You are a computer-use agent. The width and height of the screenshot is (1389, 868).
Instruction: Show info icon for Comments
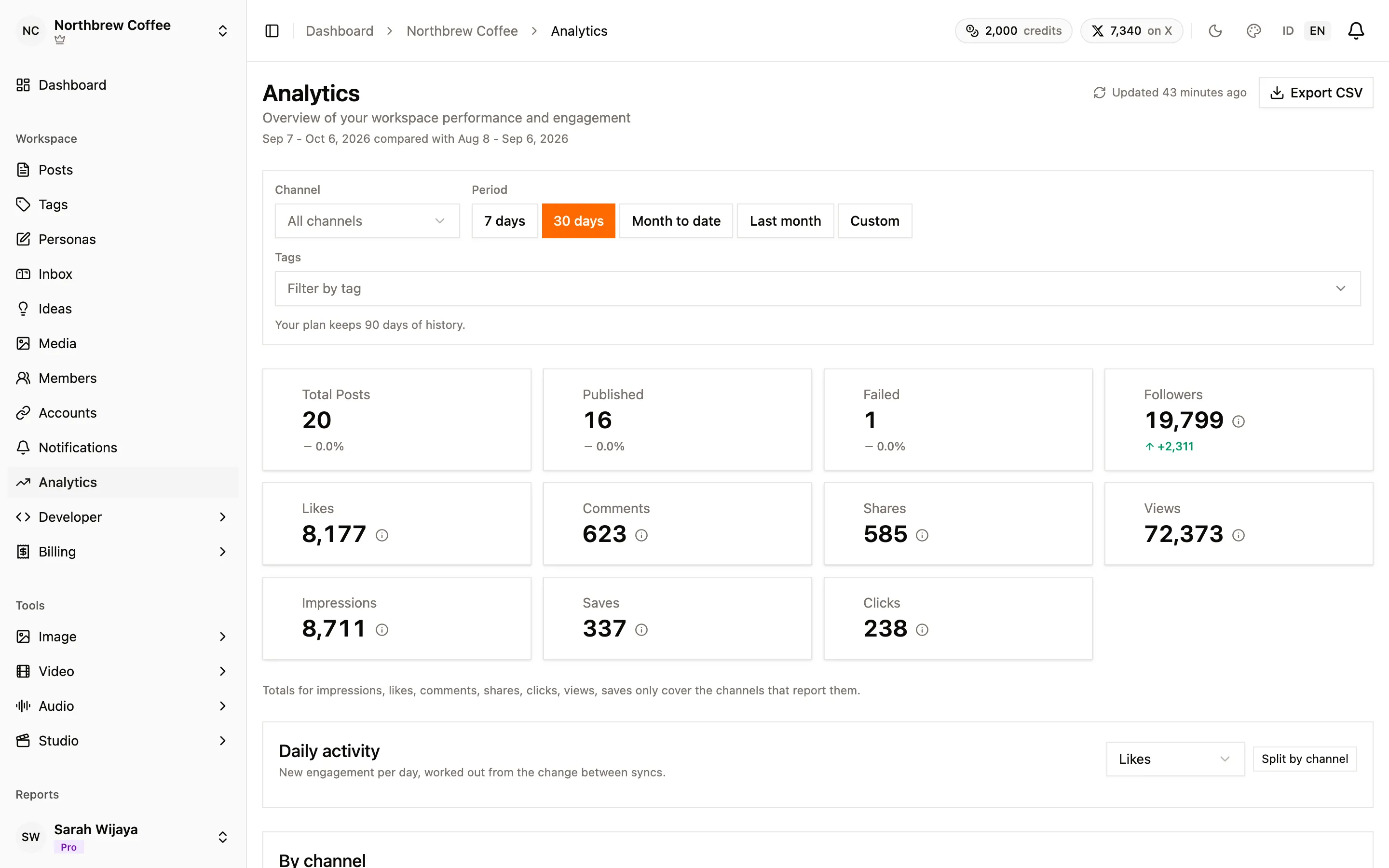[641, 536]
